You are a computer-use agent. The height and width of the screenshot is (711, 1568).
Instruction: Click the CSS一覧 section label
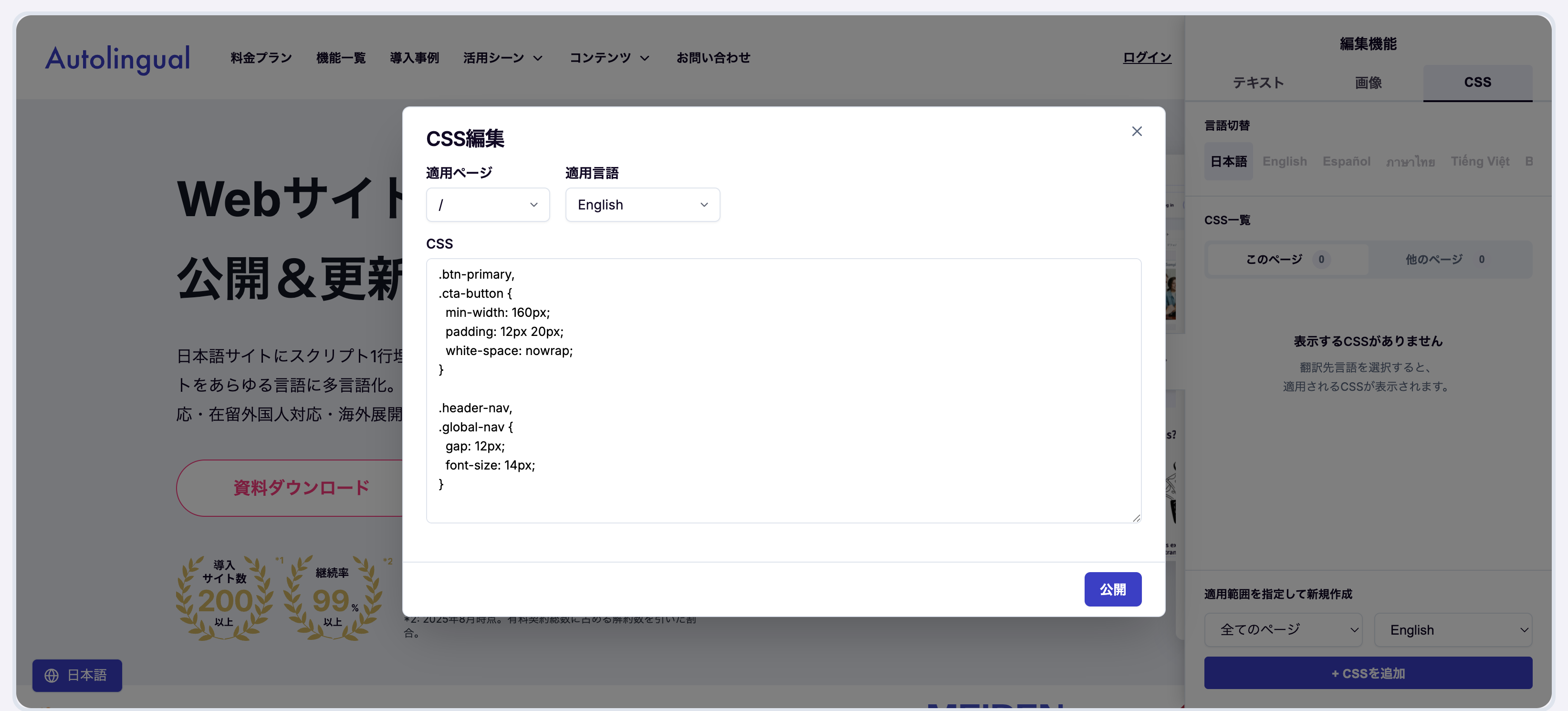[x=1227, y=220]
